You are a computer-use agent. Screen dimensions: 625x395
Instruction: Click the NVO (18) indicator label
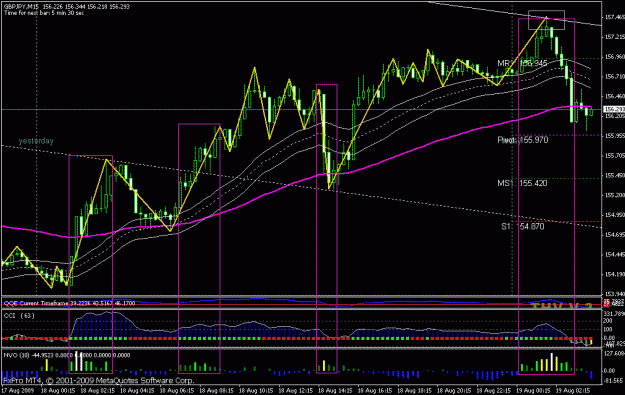point(67,355)
